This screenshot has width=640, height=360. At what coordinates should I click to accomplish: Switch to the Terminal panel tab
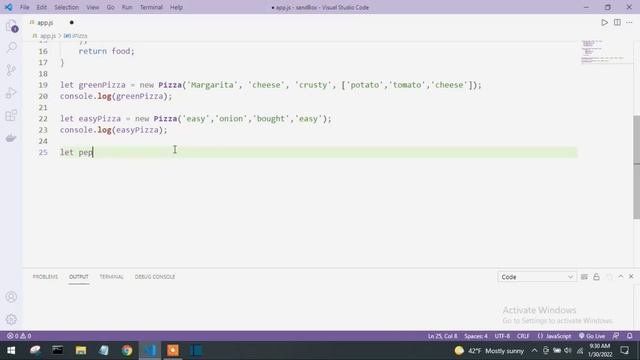[x=111, y=277]
